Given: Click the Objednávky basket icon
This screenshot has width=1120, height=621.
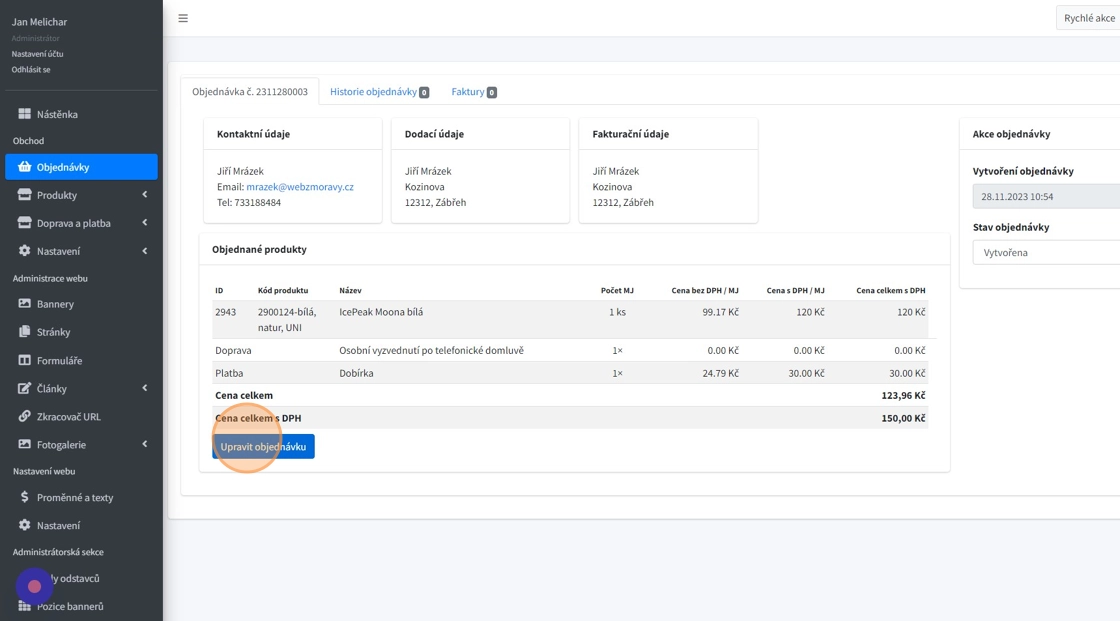Looking at the screenshot, I should click(x=25, y=167).
